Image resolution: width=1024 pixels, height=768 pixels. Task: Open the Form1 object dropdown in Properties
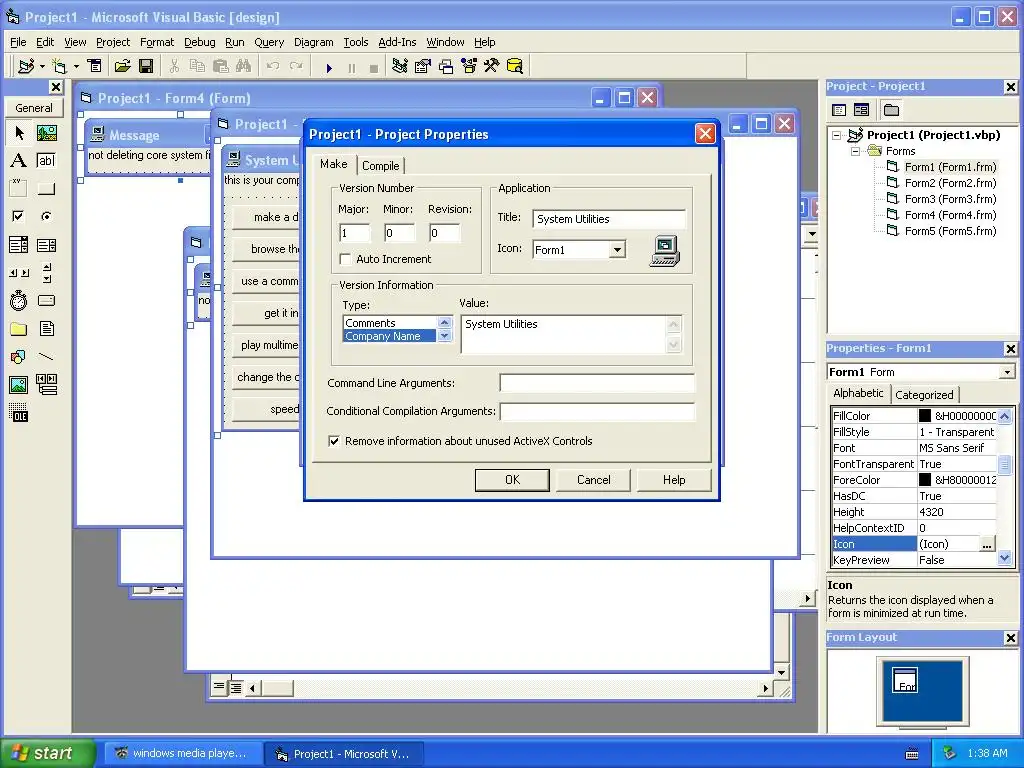[x=1007, y=372]
